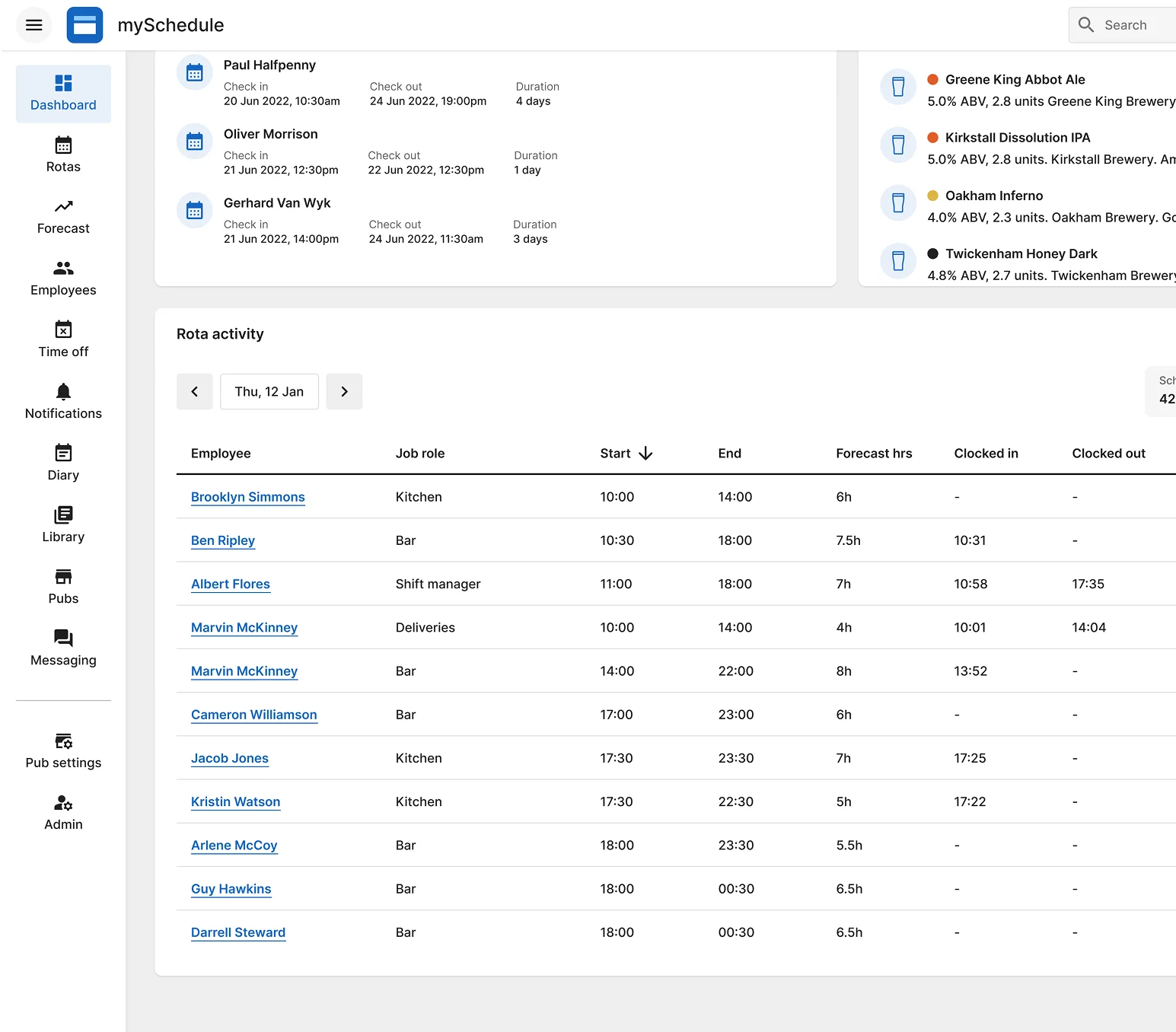Click calendar icon beside Paul Halfpenny
Image resolution: width=1176 pixels, height=1032 pixels.
click(195, 72)
